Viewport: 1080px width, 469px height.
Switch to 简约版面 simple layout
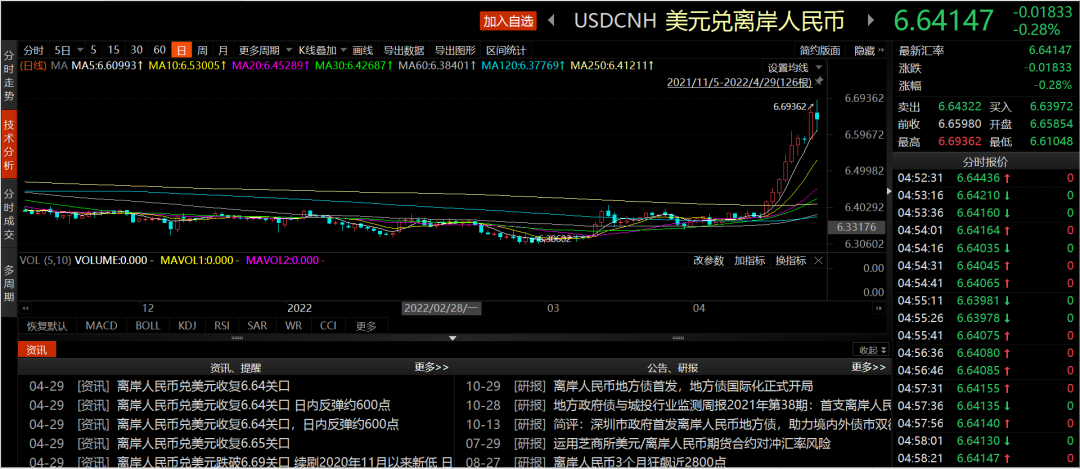820,50
